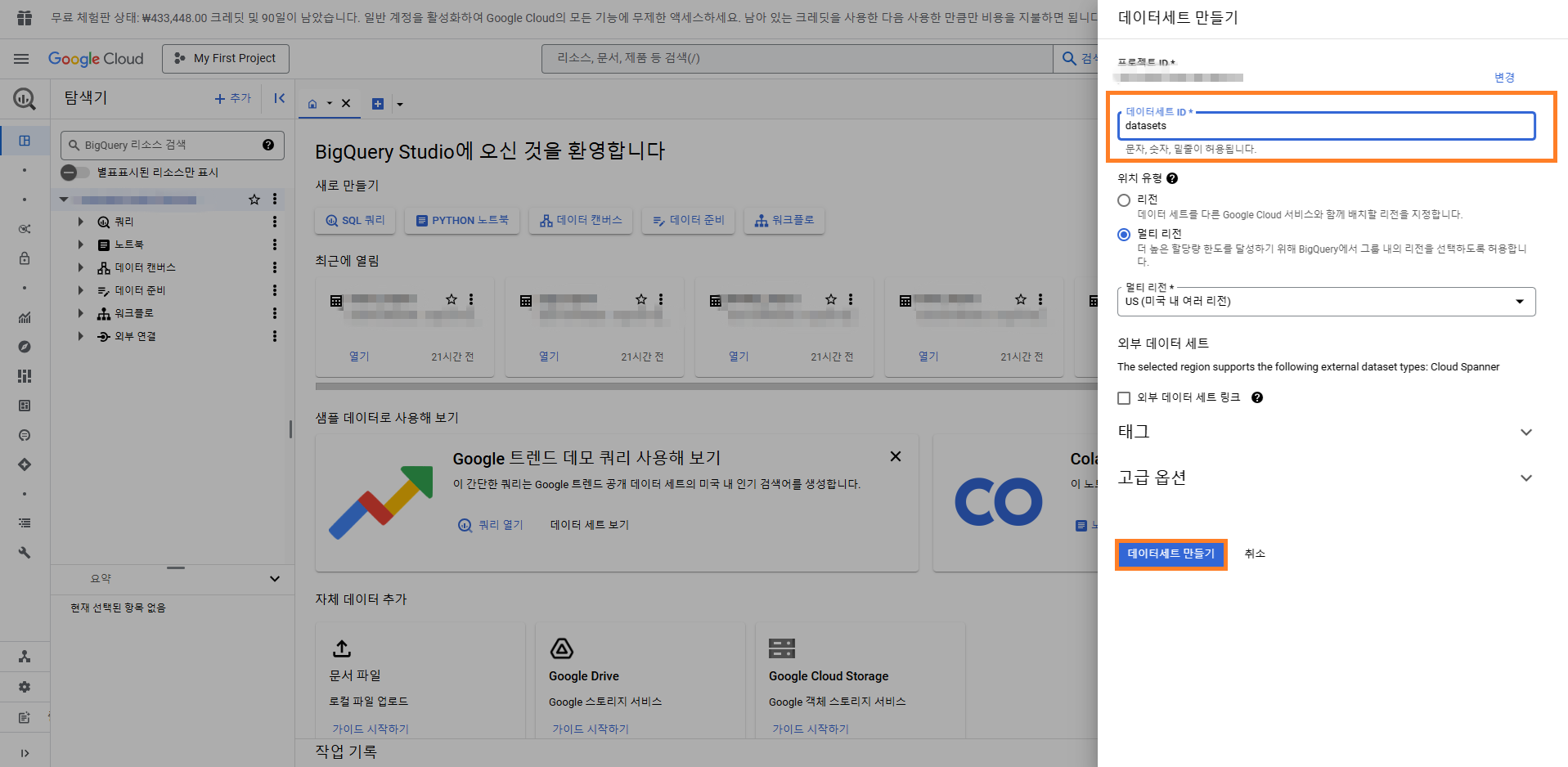Screen dimensions: 1568x767
Task: Expand the 노트북 tree node
Action: click(80, 244)
